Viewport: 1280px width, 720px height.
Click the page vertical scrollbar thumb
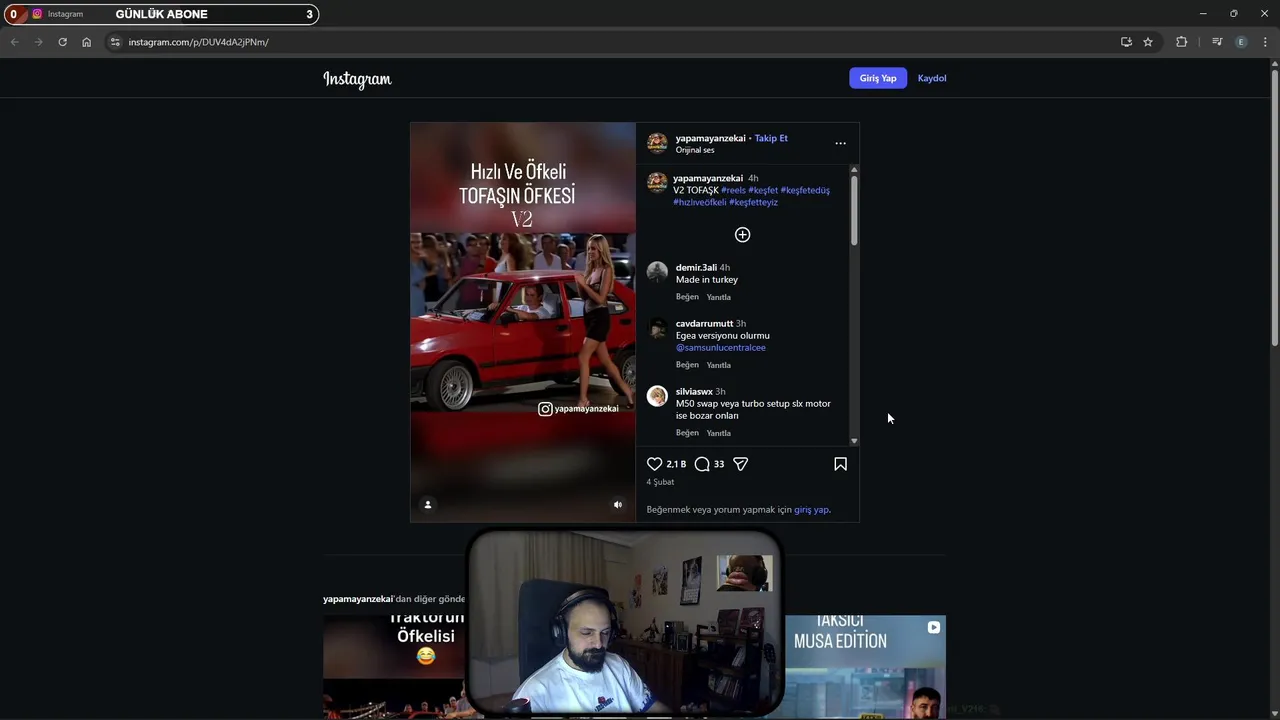click(x=1274, y=210)
